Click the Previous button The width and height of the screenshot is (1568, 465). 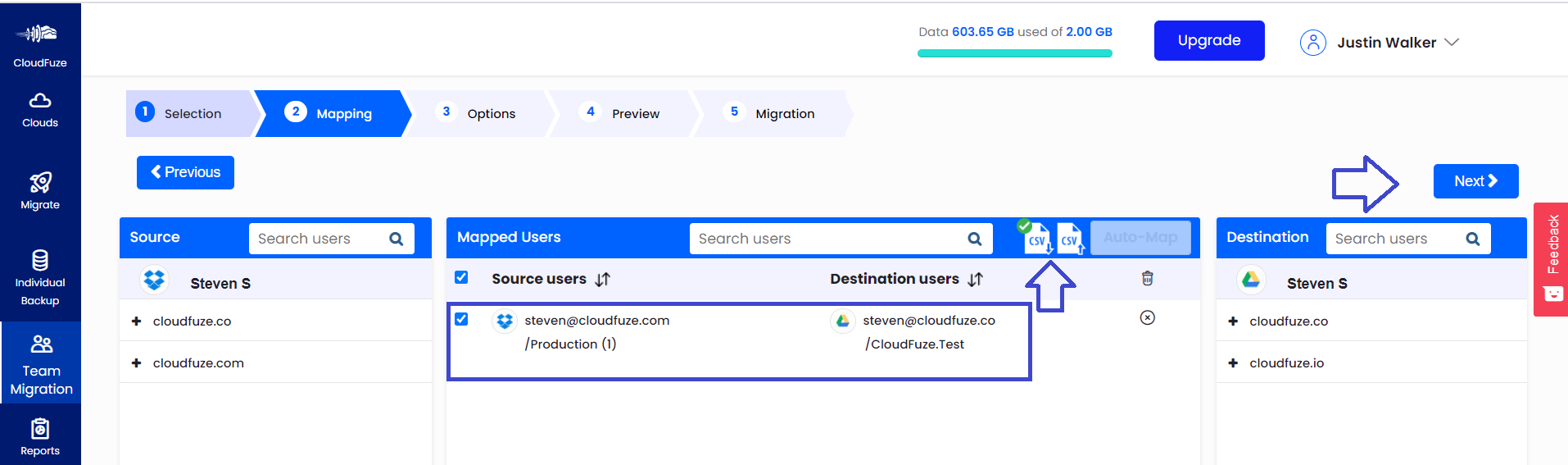tap(185, 172)
